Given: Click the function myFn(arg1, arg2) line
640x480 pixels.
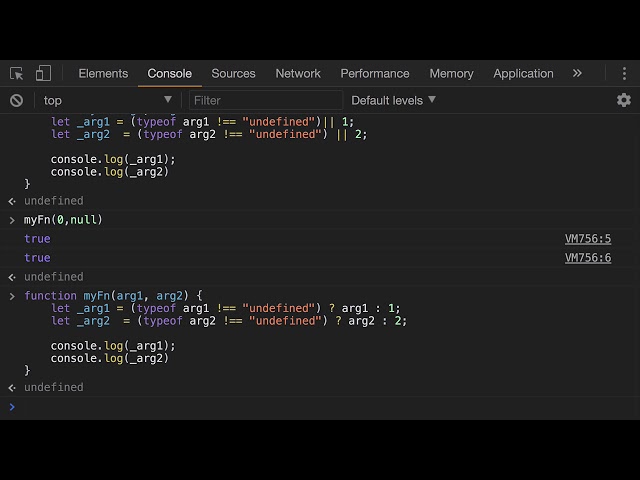Looking at the screenshot, I should click(x=113, y=296).
